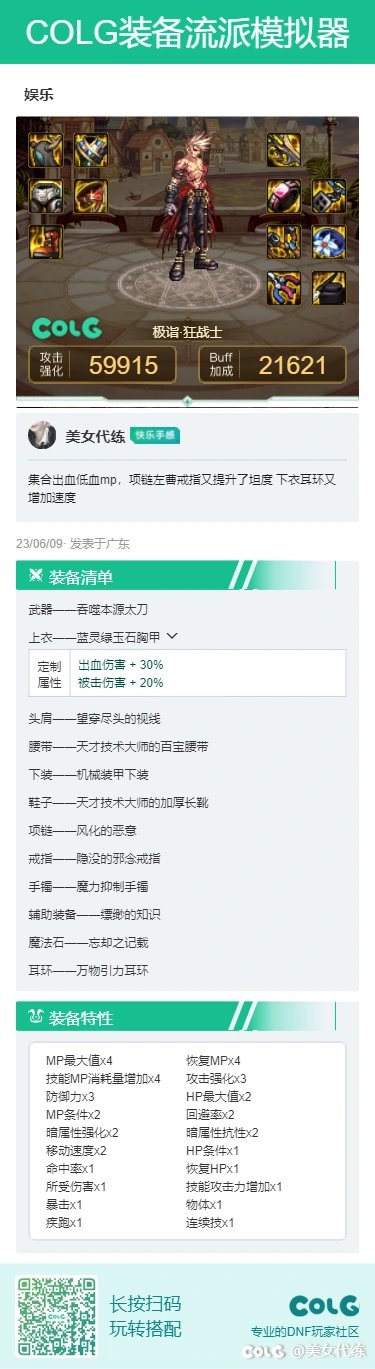Open the author avatar 美女代练

42,435
